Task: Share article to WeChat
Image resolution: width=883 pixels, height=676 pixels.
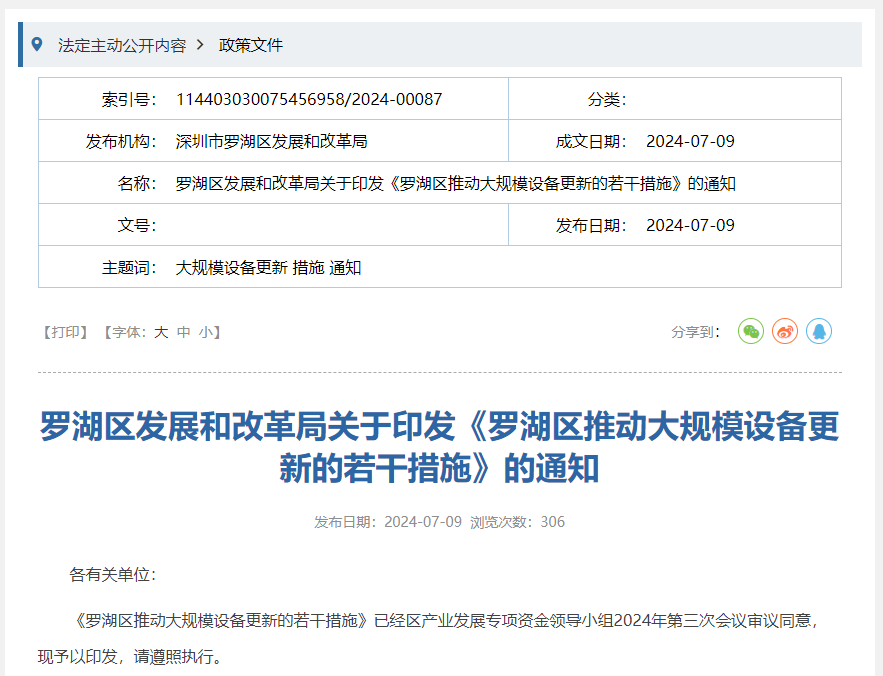Action: click(x=751, y=330)
